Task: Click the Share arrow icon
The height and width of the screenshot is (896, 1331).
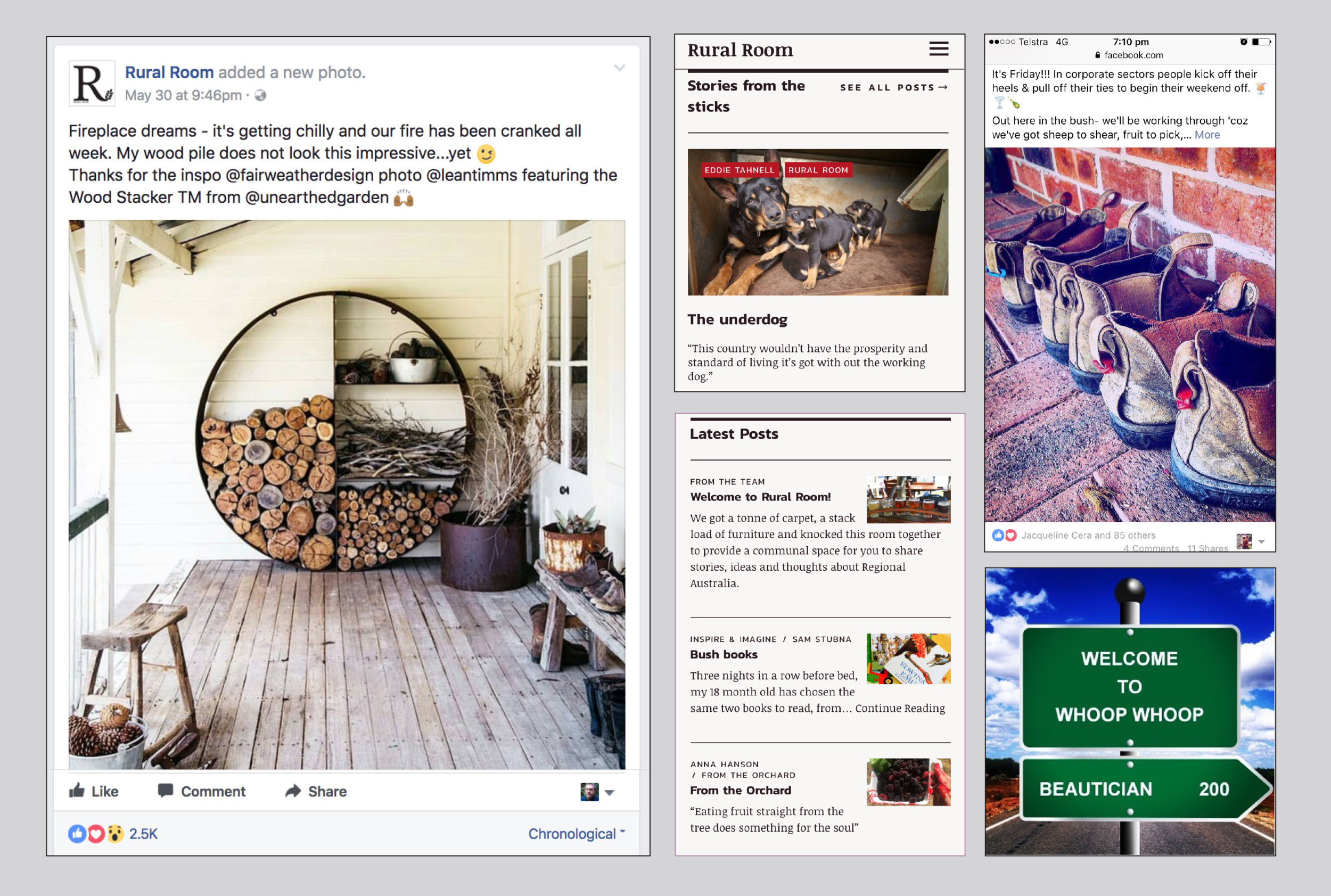Action: pos(293,791)
